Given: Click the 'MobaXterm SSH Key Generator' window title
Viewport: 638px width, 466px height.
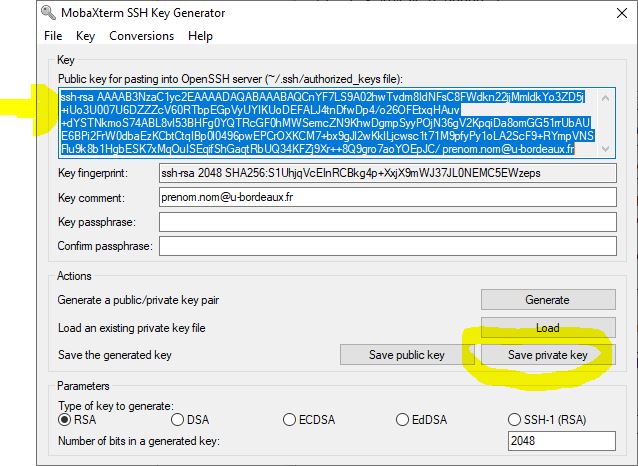Looking at the screenshot, I should 143,13.
